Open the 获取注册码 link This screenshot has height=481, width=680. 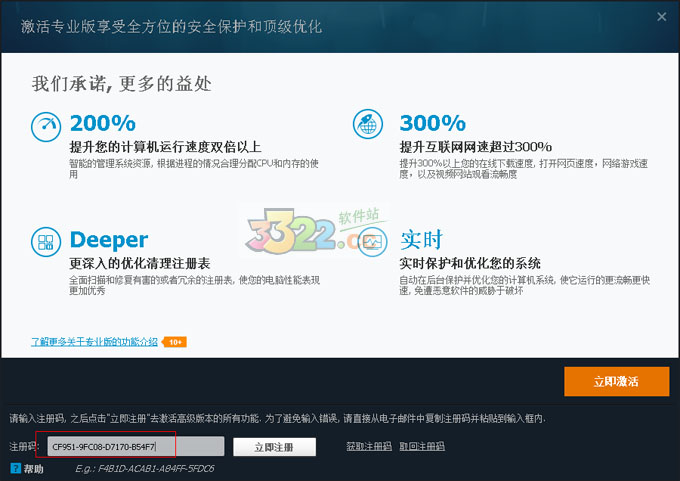(x=368, y=446)
